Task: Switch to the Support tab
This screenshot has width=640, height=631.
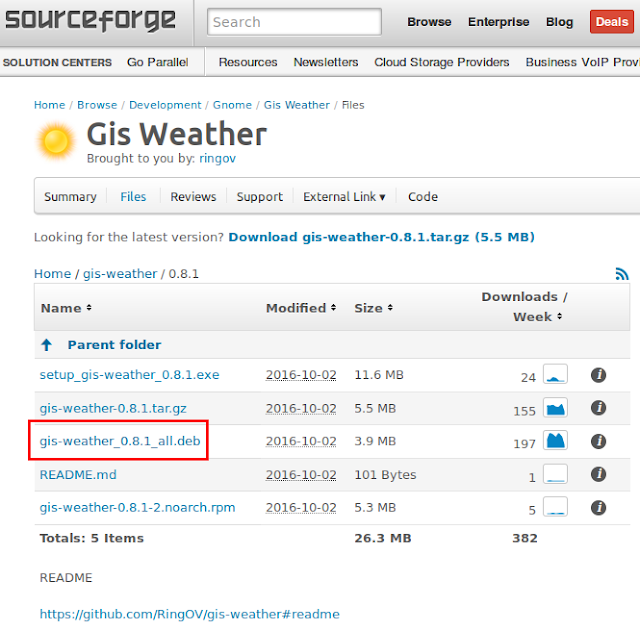Action: click(x=260, y=197)
